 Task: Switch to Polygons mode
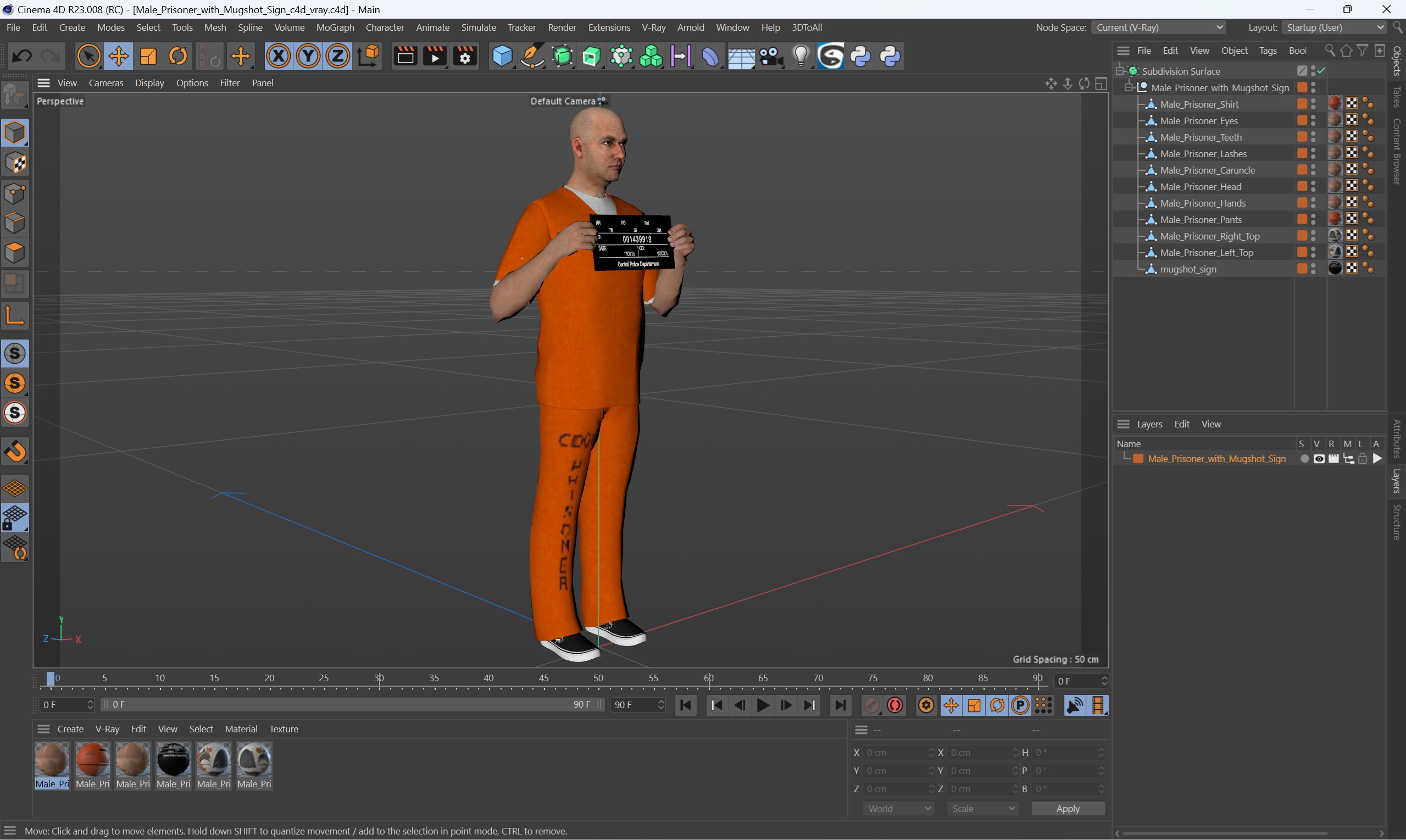tap(15, 253)
